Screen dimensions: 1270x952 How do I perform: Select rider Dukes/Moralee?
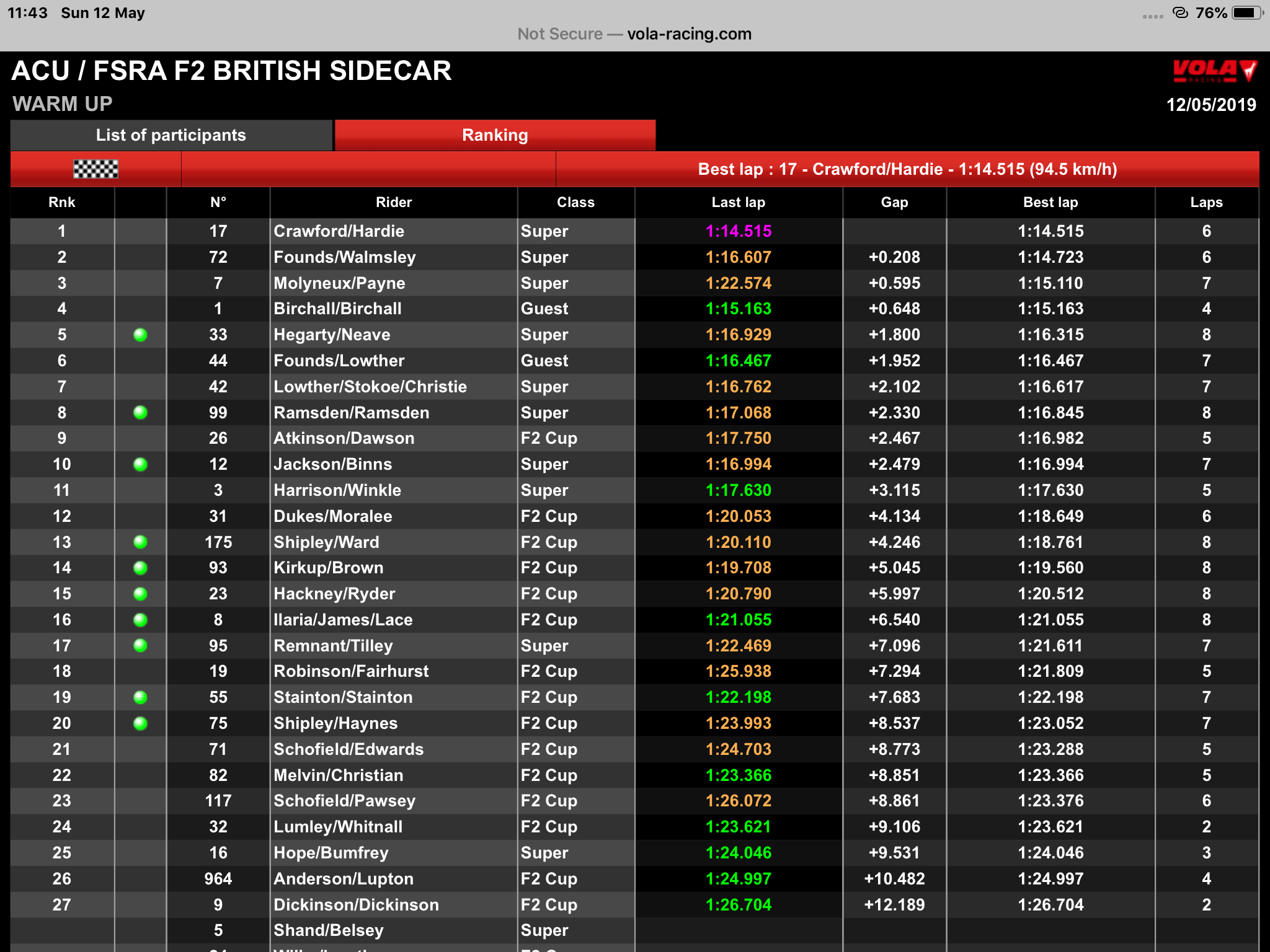(333, 516)
